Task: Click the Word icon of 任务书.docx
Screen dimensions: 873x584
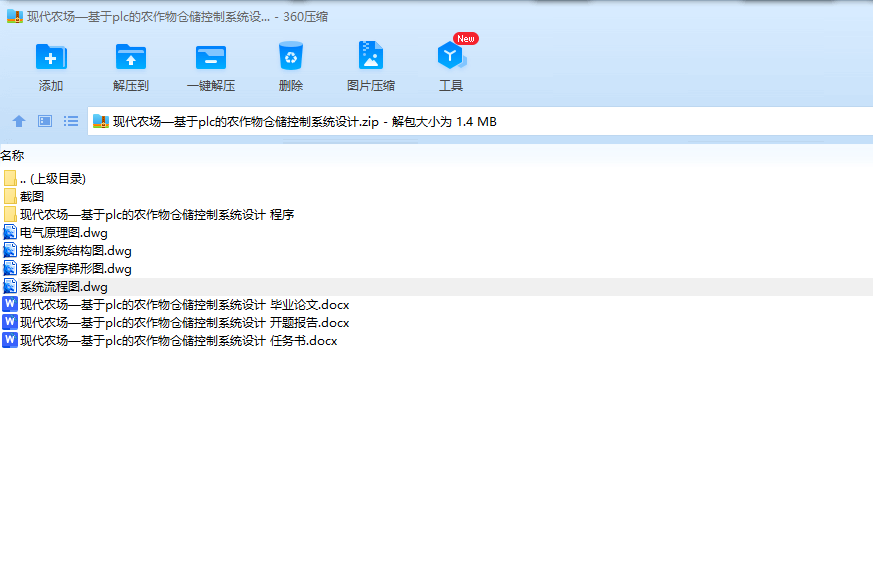Action: 9,340
